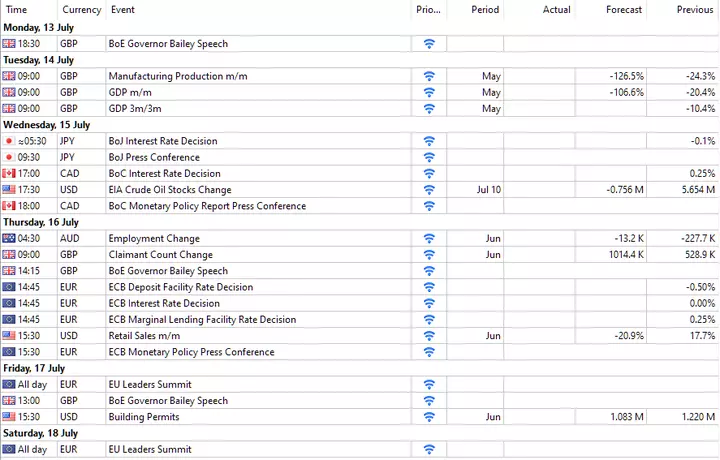This screenshot has width=720, height=460.
Task: Open the GDP m/m event
Action: (130, 92)
